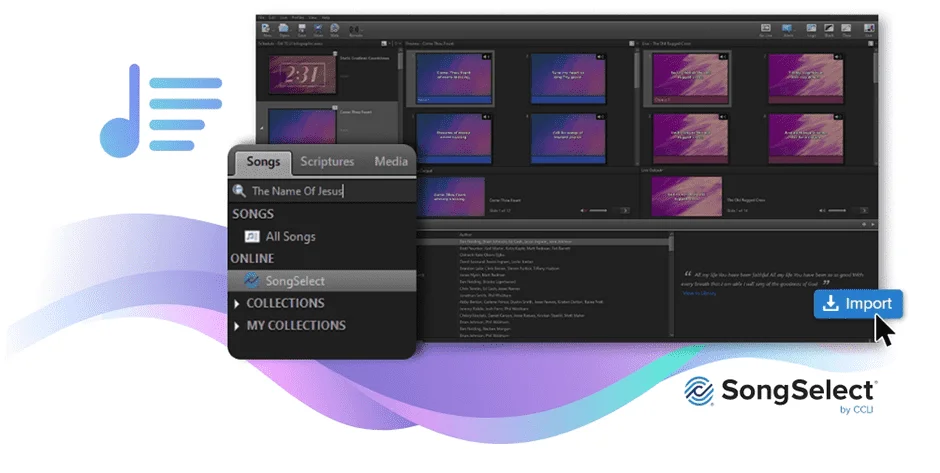
Task: Click the Live output next-slide arrow button
Action: (863, 210)
